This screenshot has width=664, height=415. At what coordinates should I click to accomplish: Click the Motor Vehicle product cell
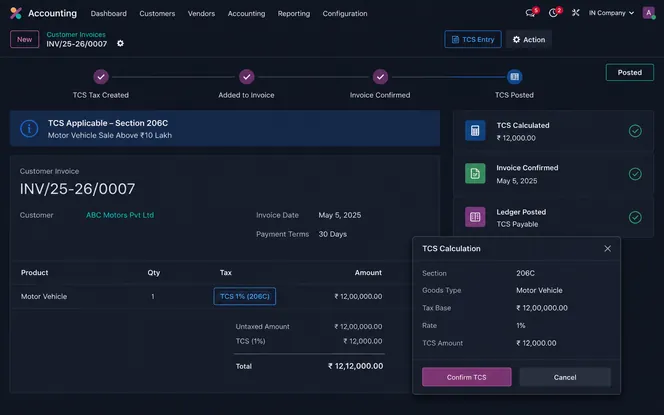tap(44, 296)
